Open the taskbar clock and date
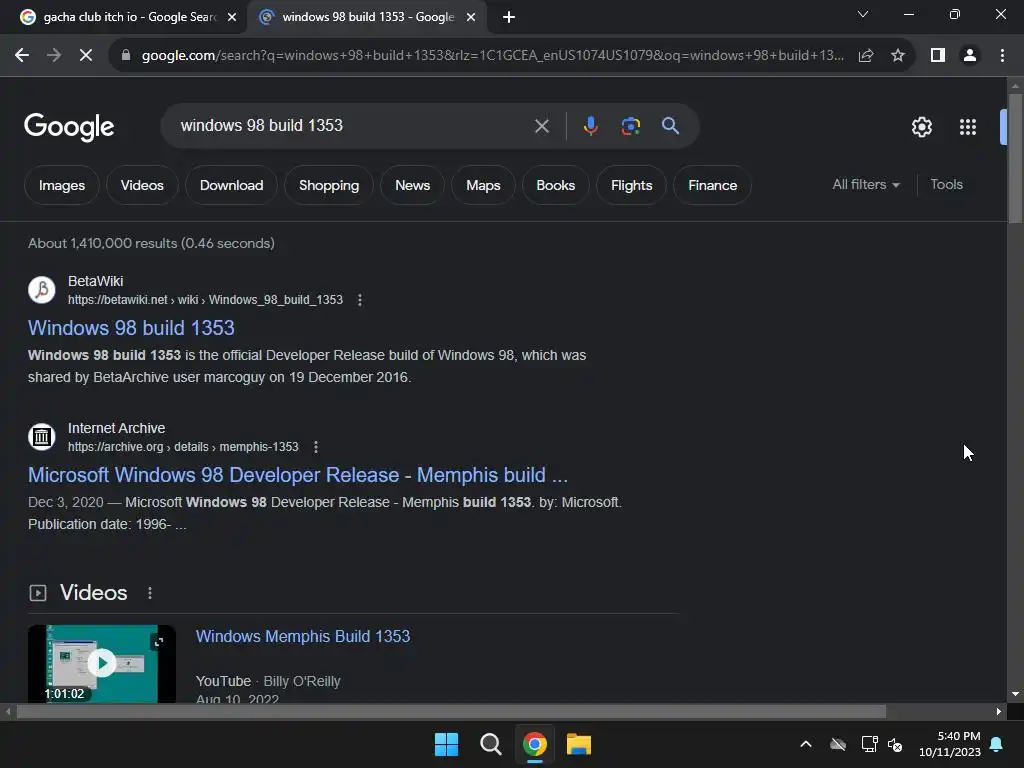Viewport: 1024px width, 768px height. click(x=950, y=744)
